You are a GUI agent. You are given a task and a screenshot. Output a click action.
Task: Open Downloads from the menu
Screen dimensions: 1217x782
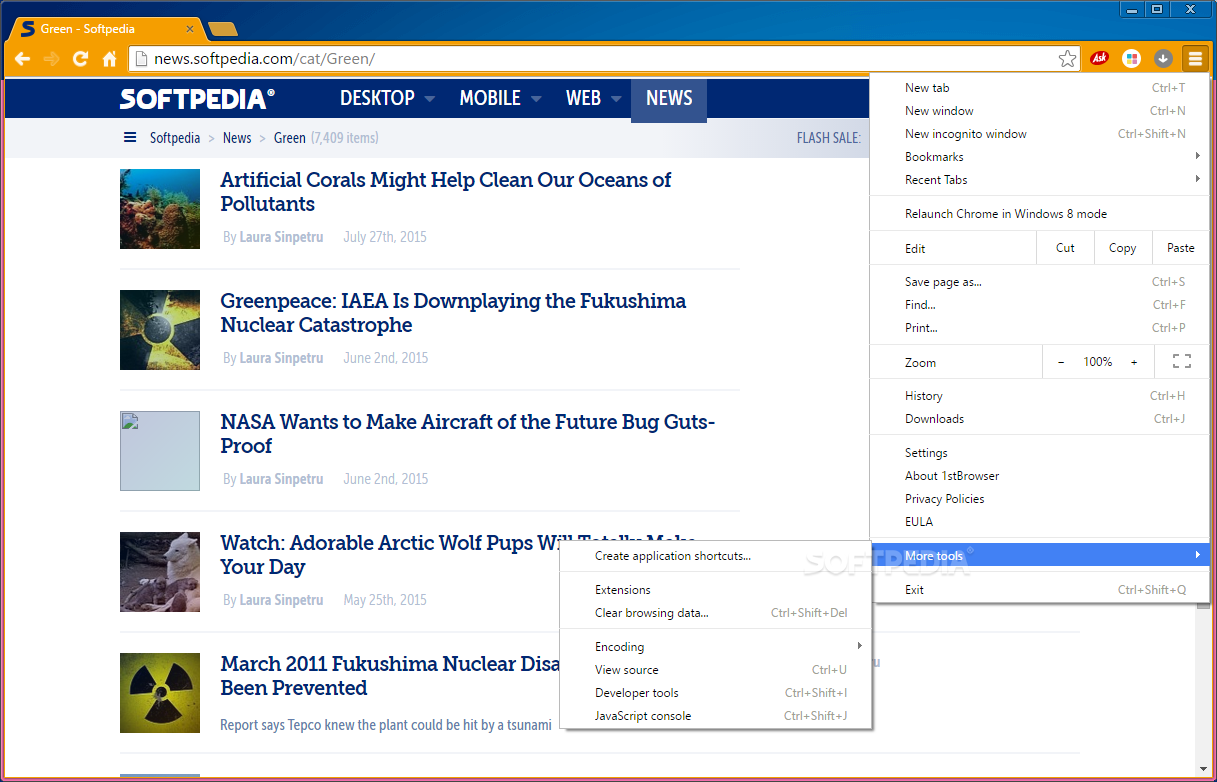(x=1040, y=419)
